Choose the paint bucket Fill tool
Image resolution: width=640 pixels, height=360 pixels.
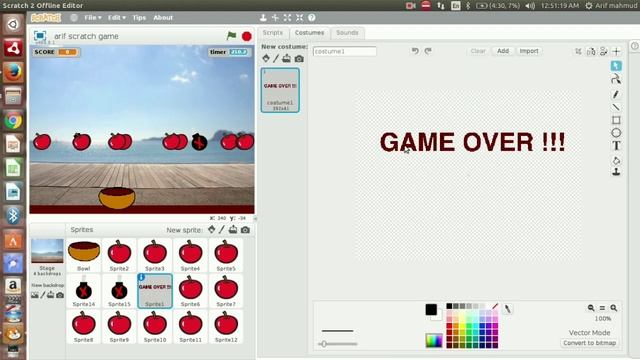616,160
